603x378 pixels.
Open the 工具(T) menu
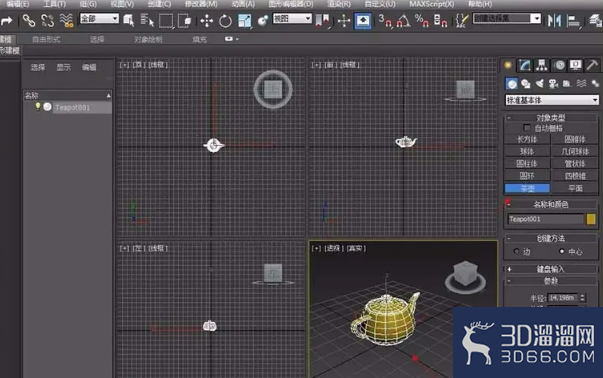55,4
